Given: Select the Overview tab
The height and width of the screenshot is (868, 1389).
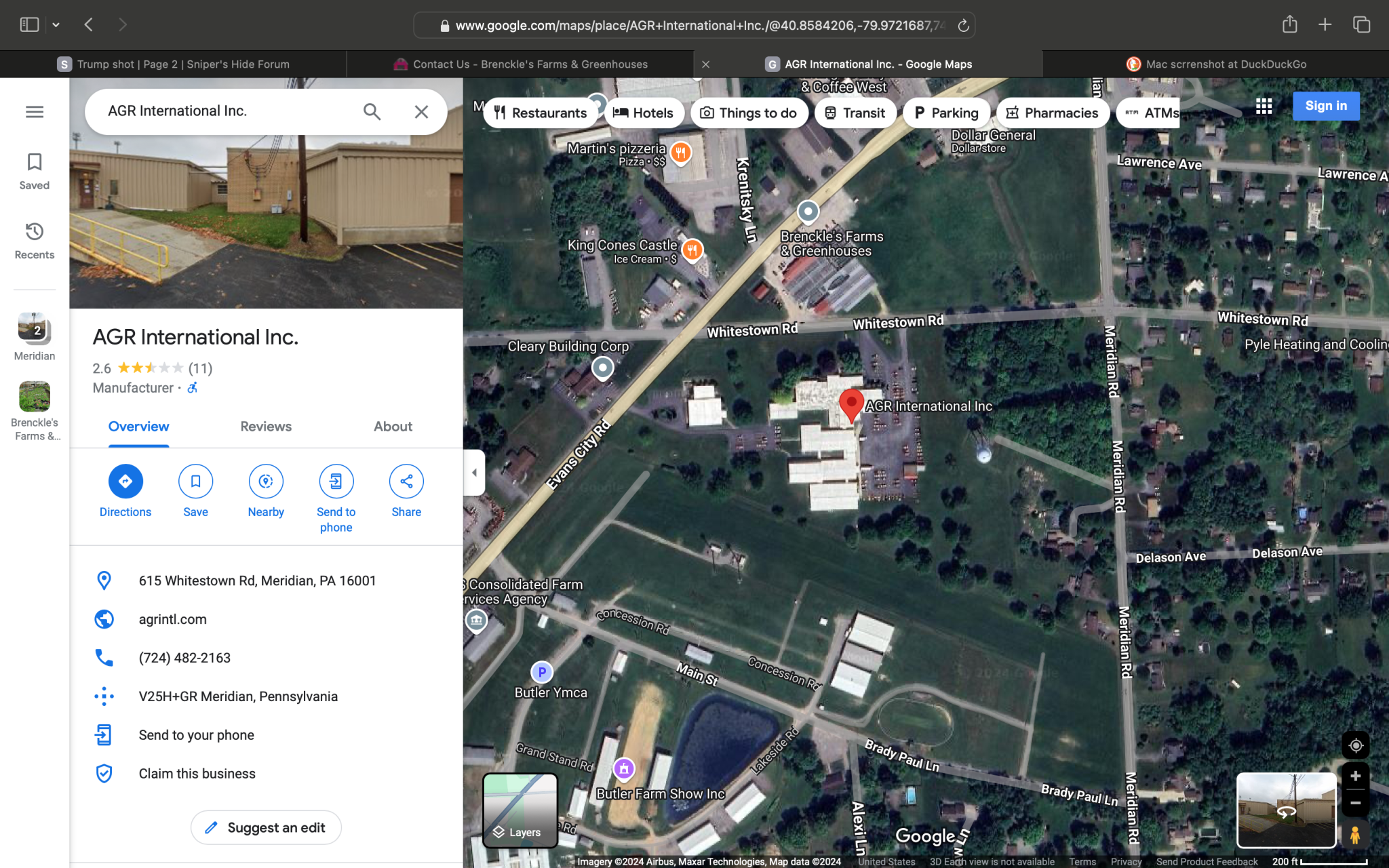Looking at the screenshot, I should tap(138, 427).
